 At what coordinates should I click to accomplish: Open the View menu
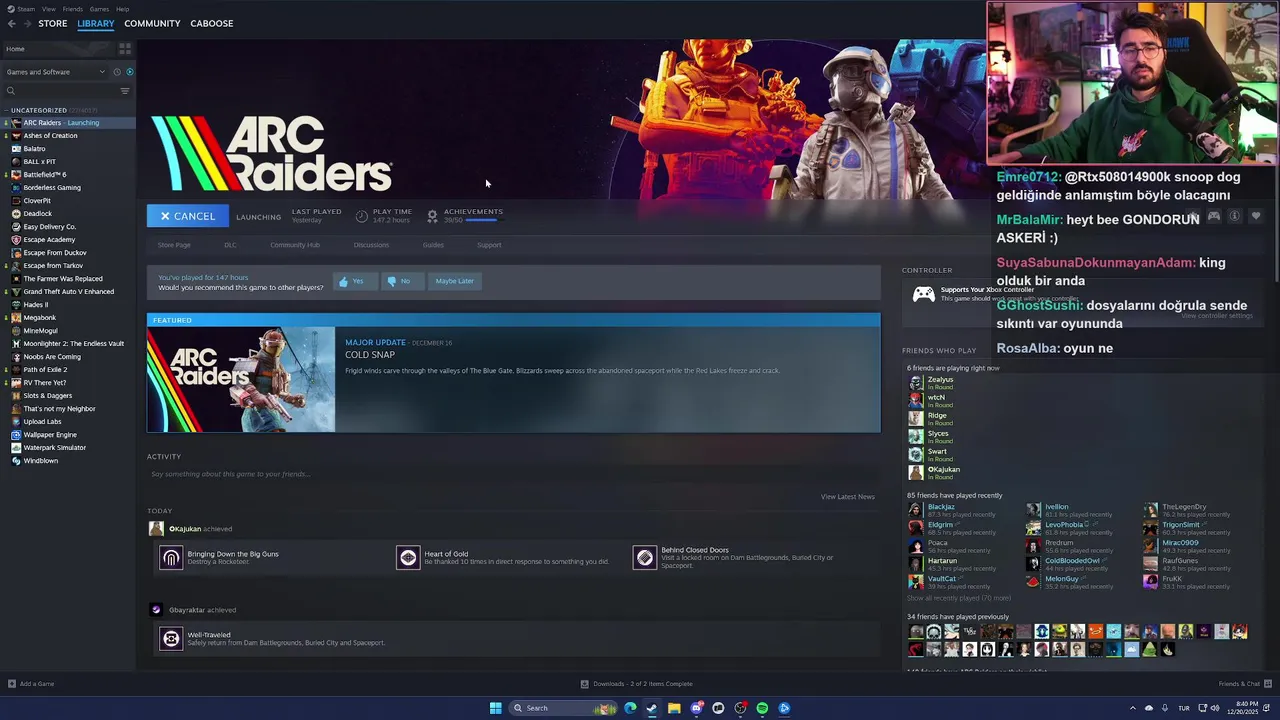[x=48, y=9]
